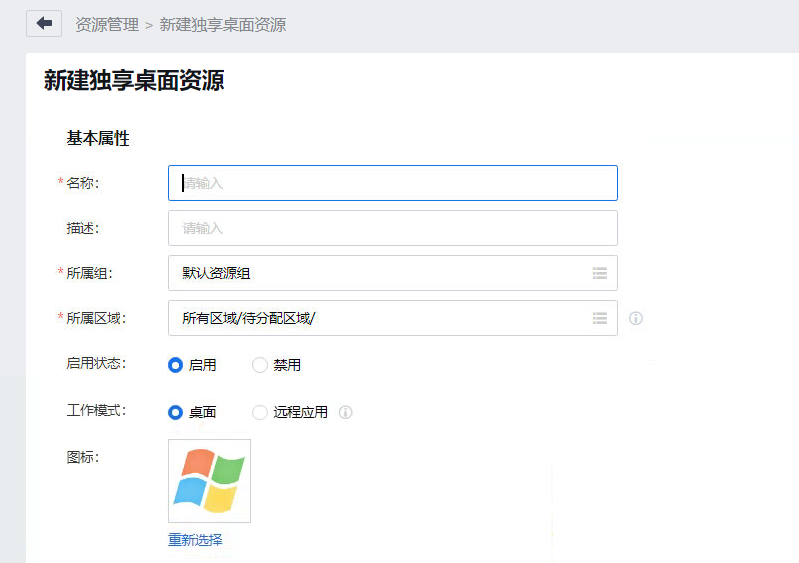The width and height of the screenshot is (799, 563).
Task: Click the list icon in 所属区域 field
Action: click(x=600, y=318)
